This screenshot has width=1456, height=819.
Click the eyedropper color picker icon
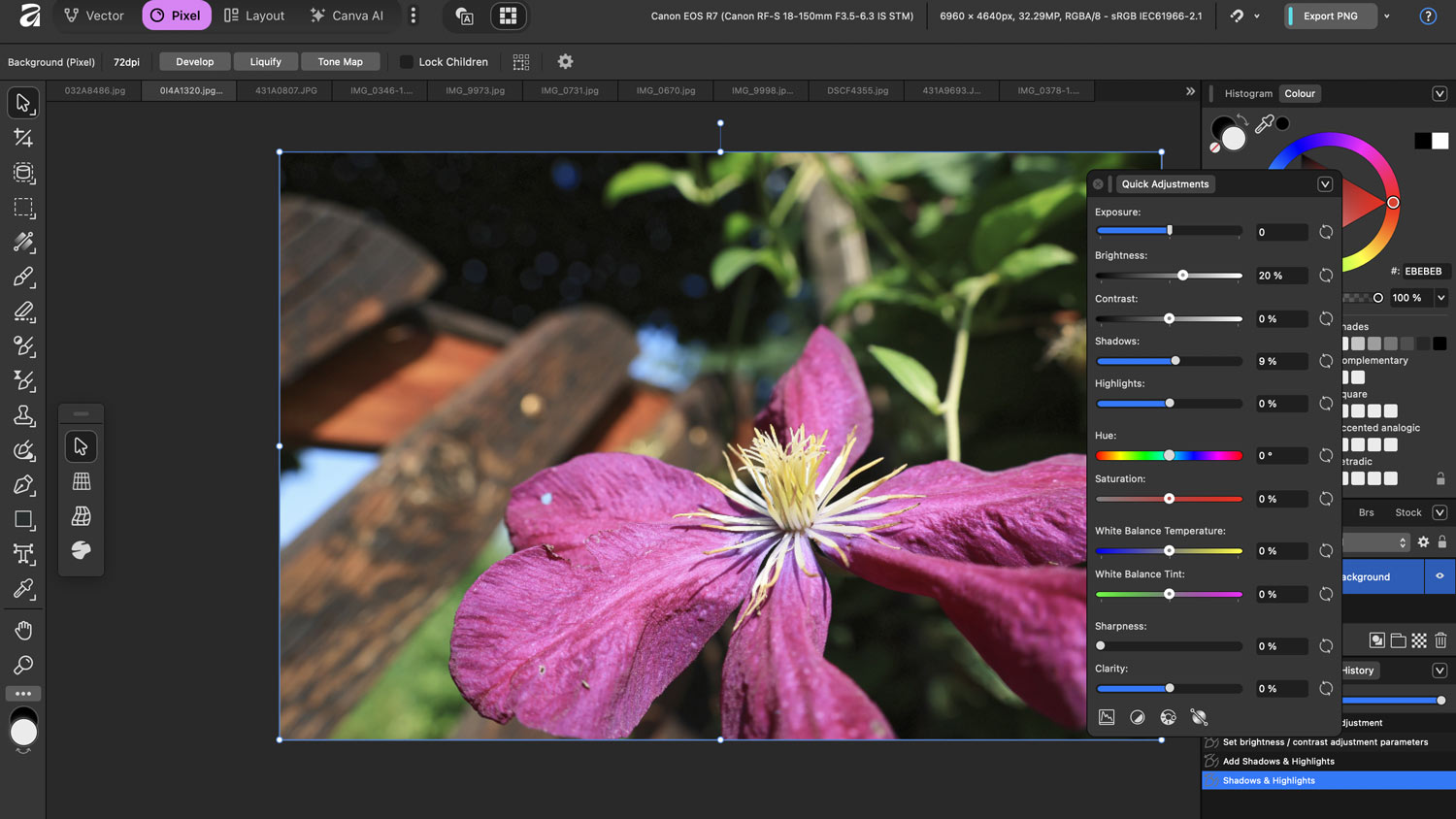(1264, 123)
